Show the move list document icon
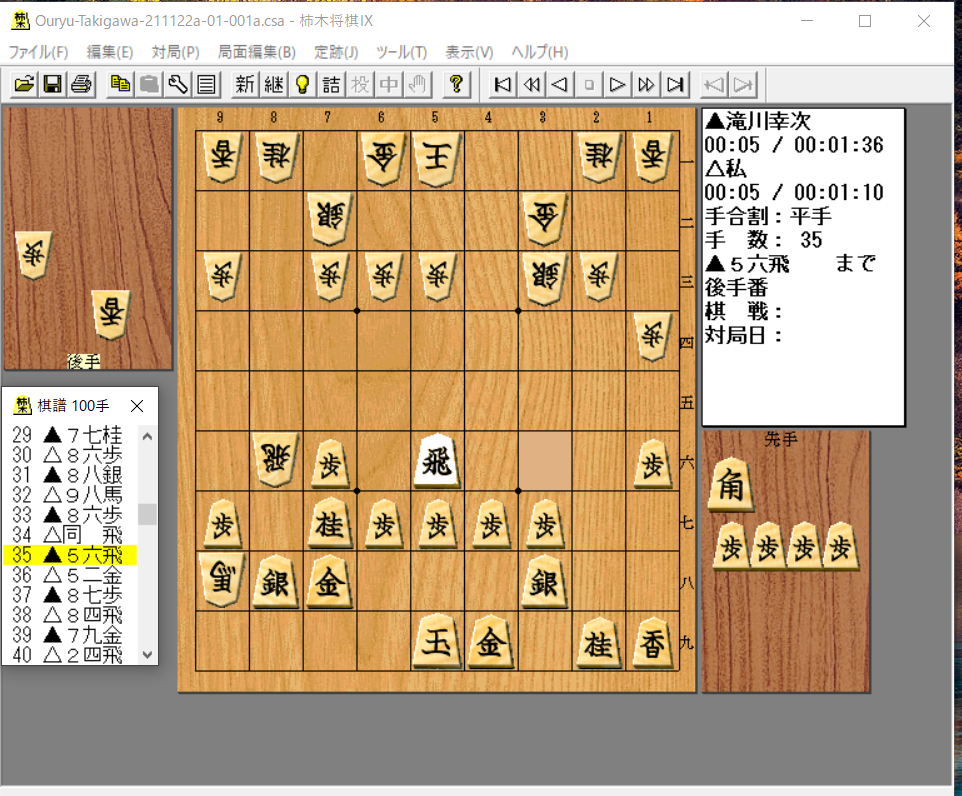This screenshot has width=962, height=796. click(207, 84)
